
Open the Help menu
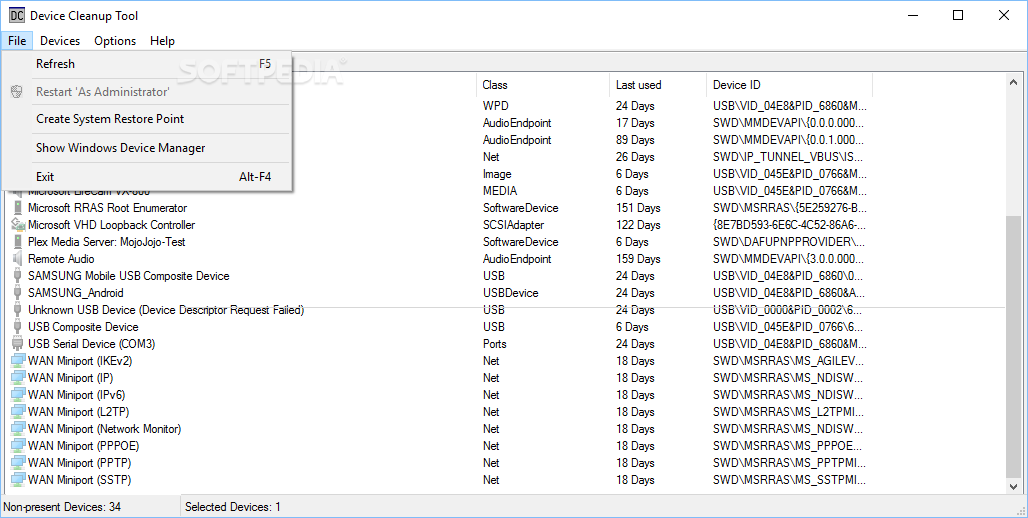pyautogui.click(x=162, y=41)
